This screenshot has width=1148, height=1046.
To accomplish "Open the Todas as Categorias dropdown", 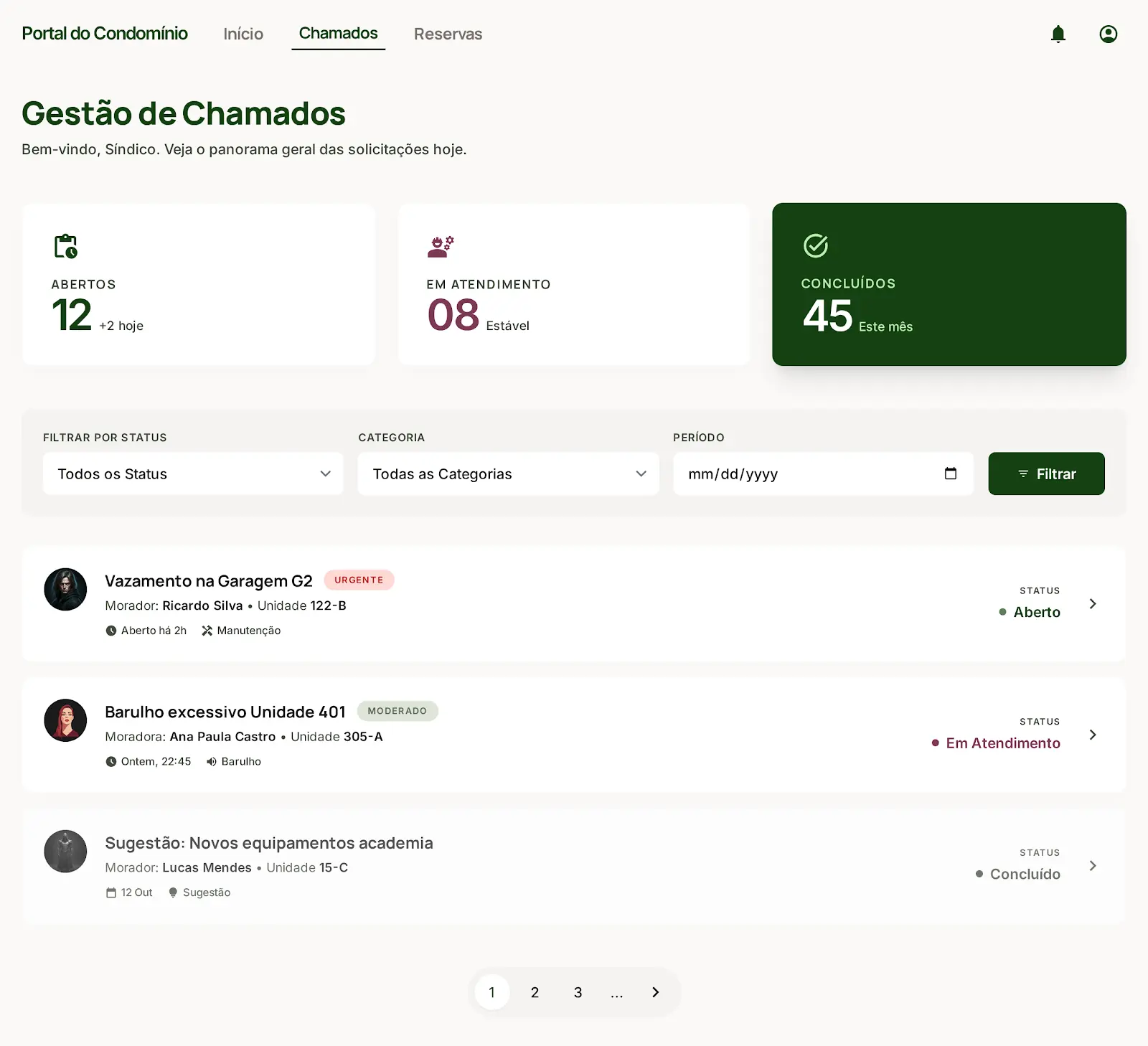I will point(507,473).
